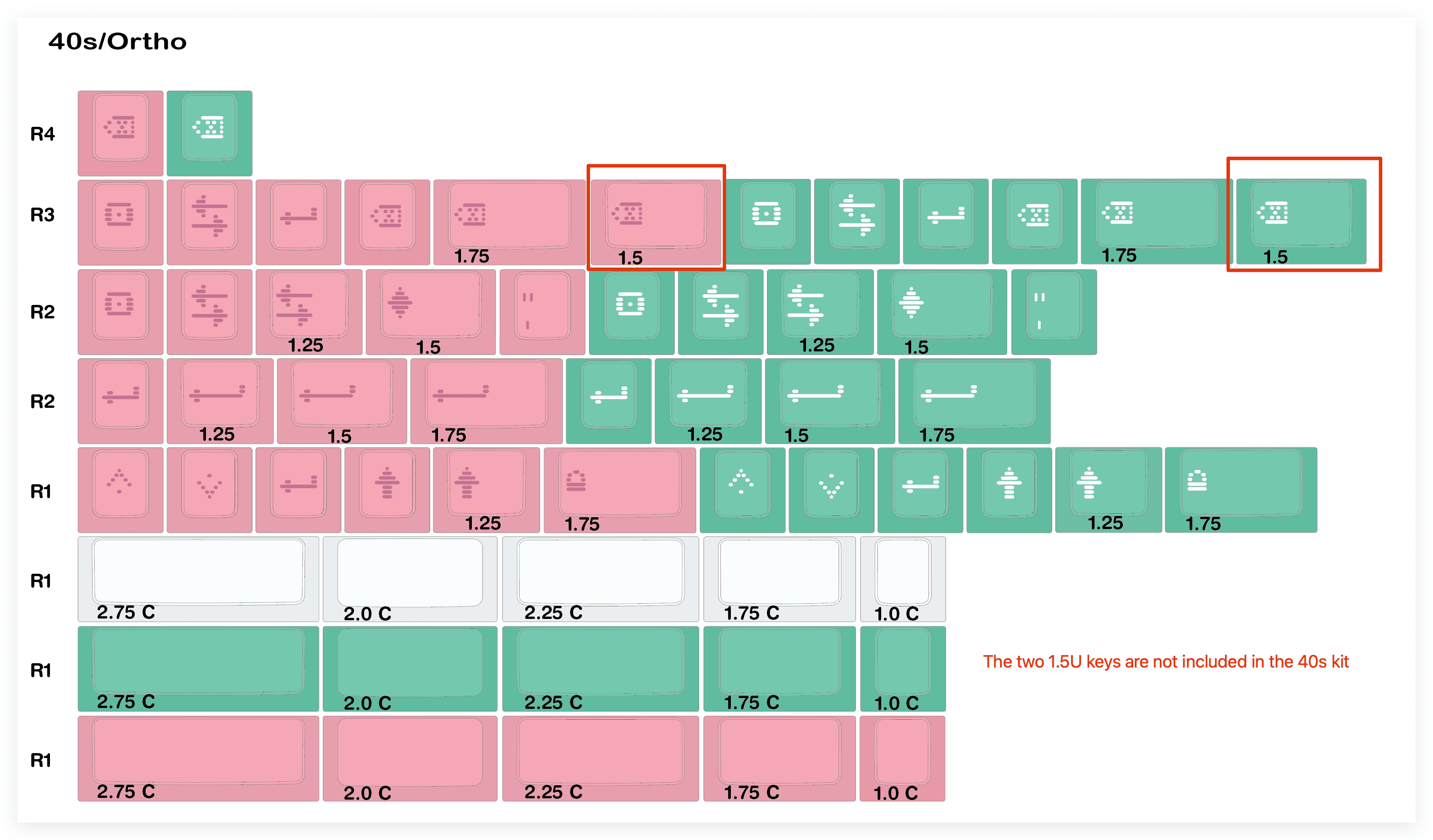Click the green dotted down-arrow key
The width and height of the screenshot is (1433, 840).
(831, 489)
